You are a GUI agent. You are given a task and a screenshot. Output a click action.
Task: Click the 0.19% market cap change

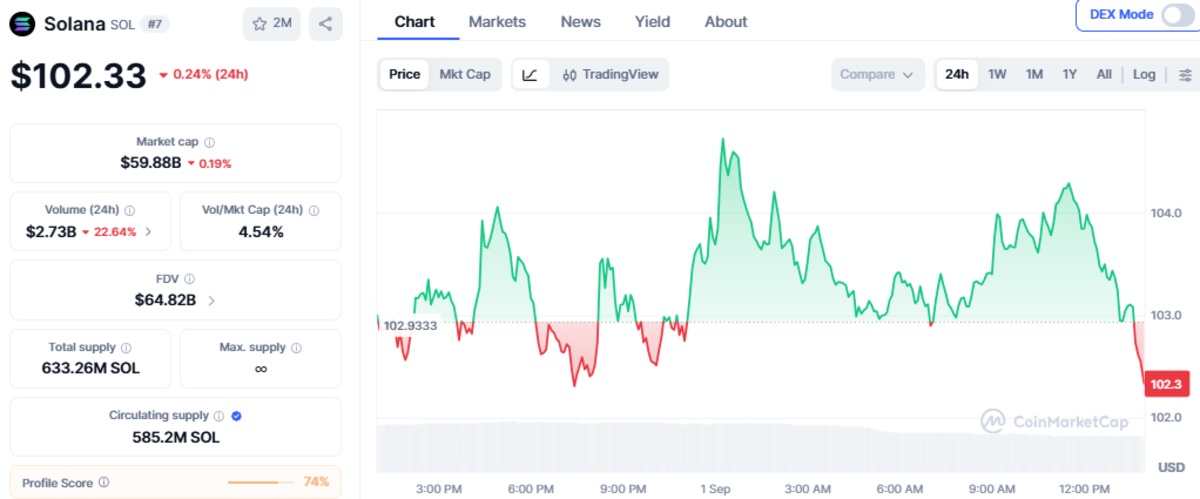[x=210, y=163]
